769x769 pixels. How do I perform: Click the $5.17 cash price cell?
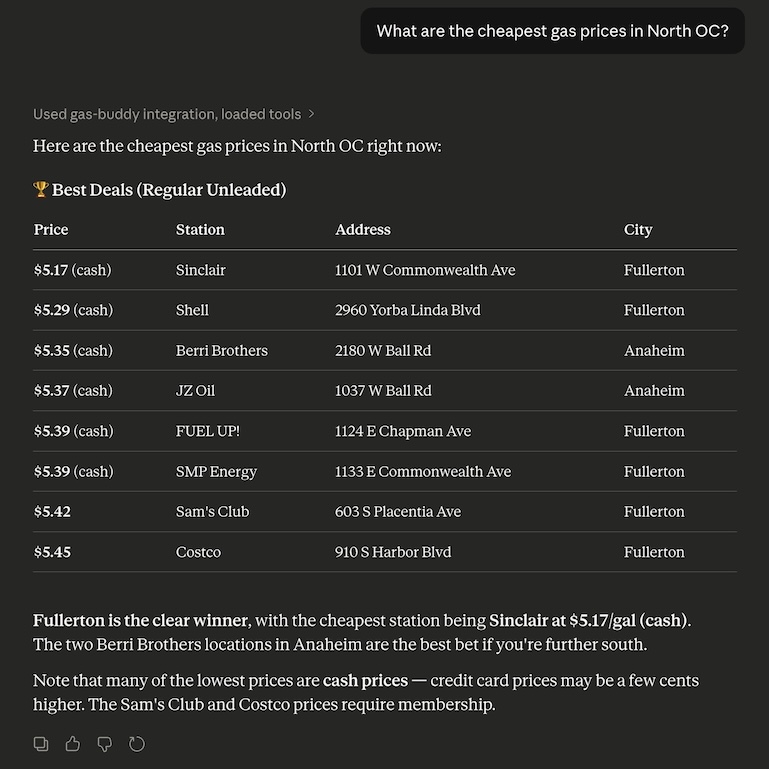click(x=73, y=270)
